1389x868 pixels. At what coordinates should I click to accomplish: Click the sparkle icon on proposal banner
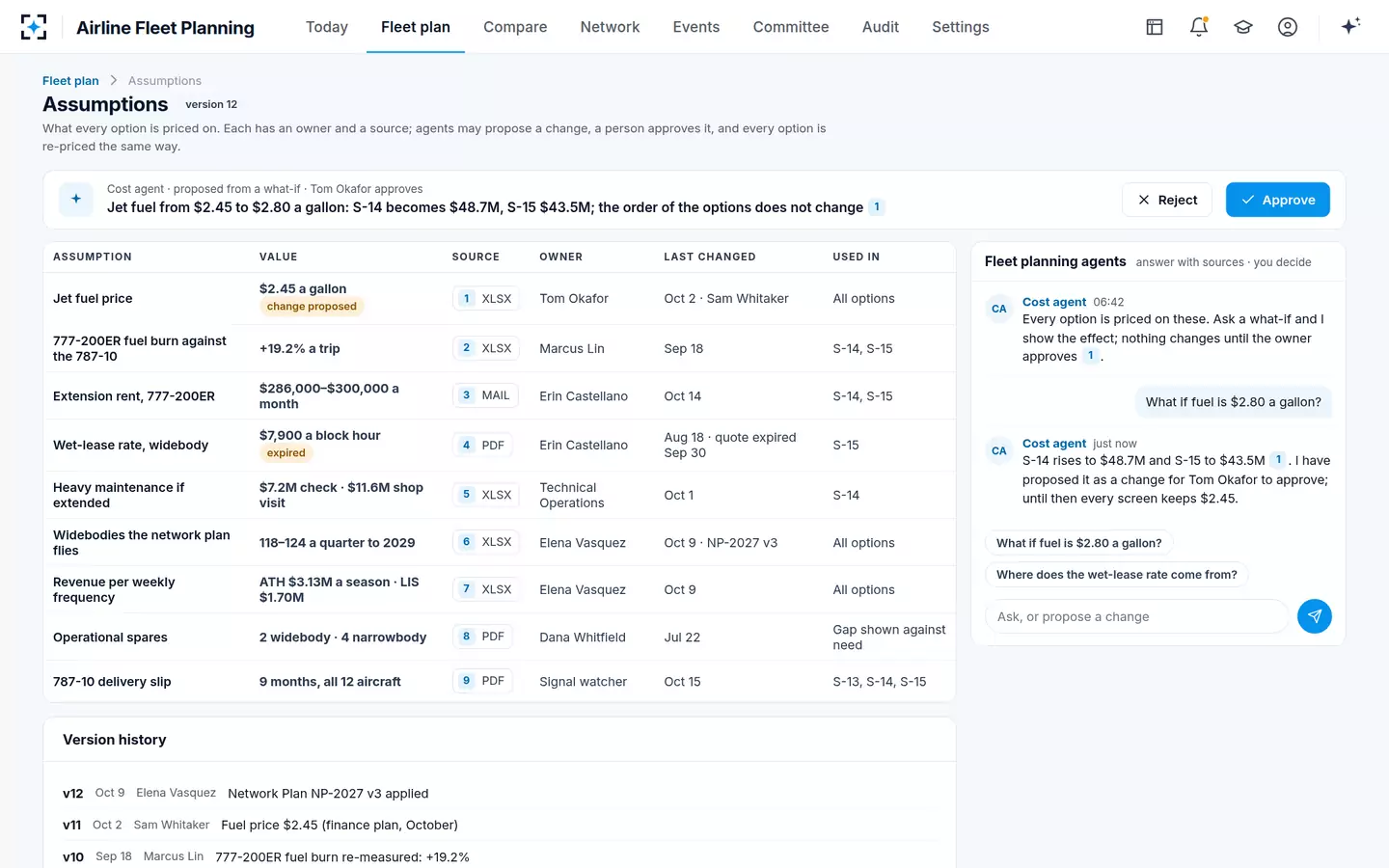click(x=76, y=199)
